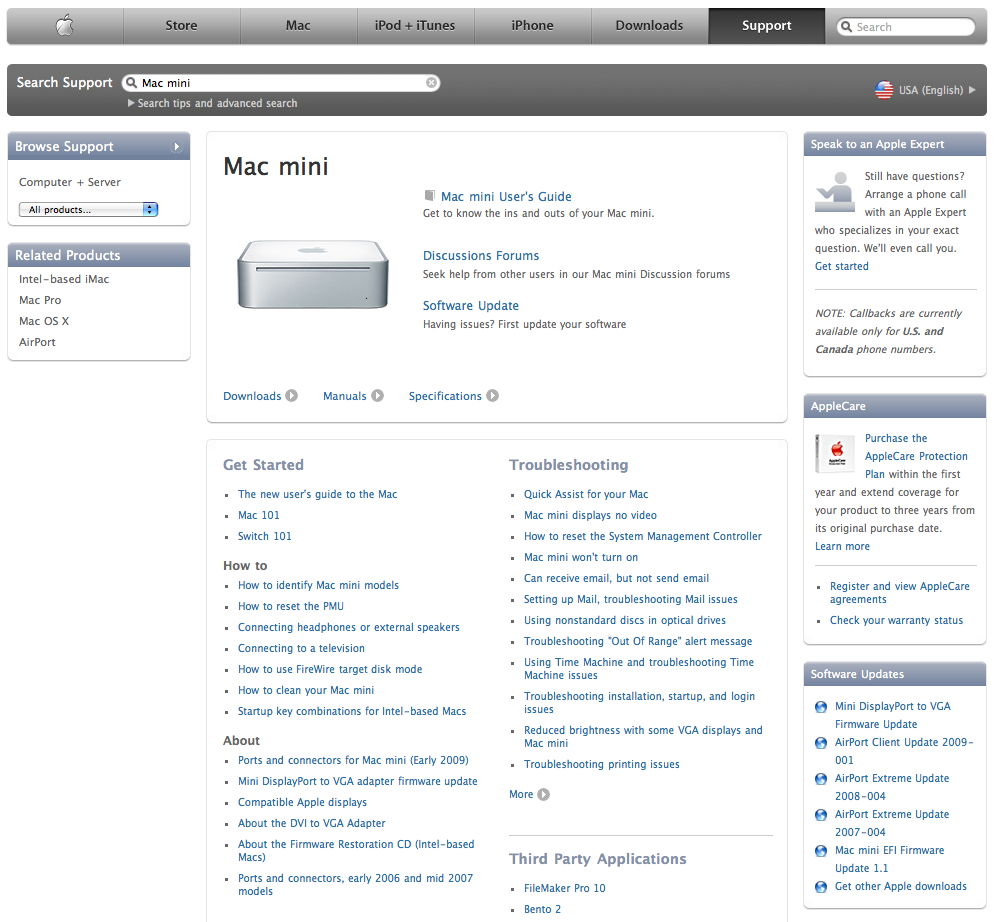Expand Browse Support with arrow button
This screenshot has width=1001, height=922.
coord(176,147)
